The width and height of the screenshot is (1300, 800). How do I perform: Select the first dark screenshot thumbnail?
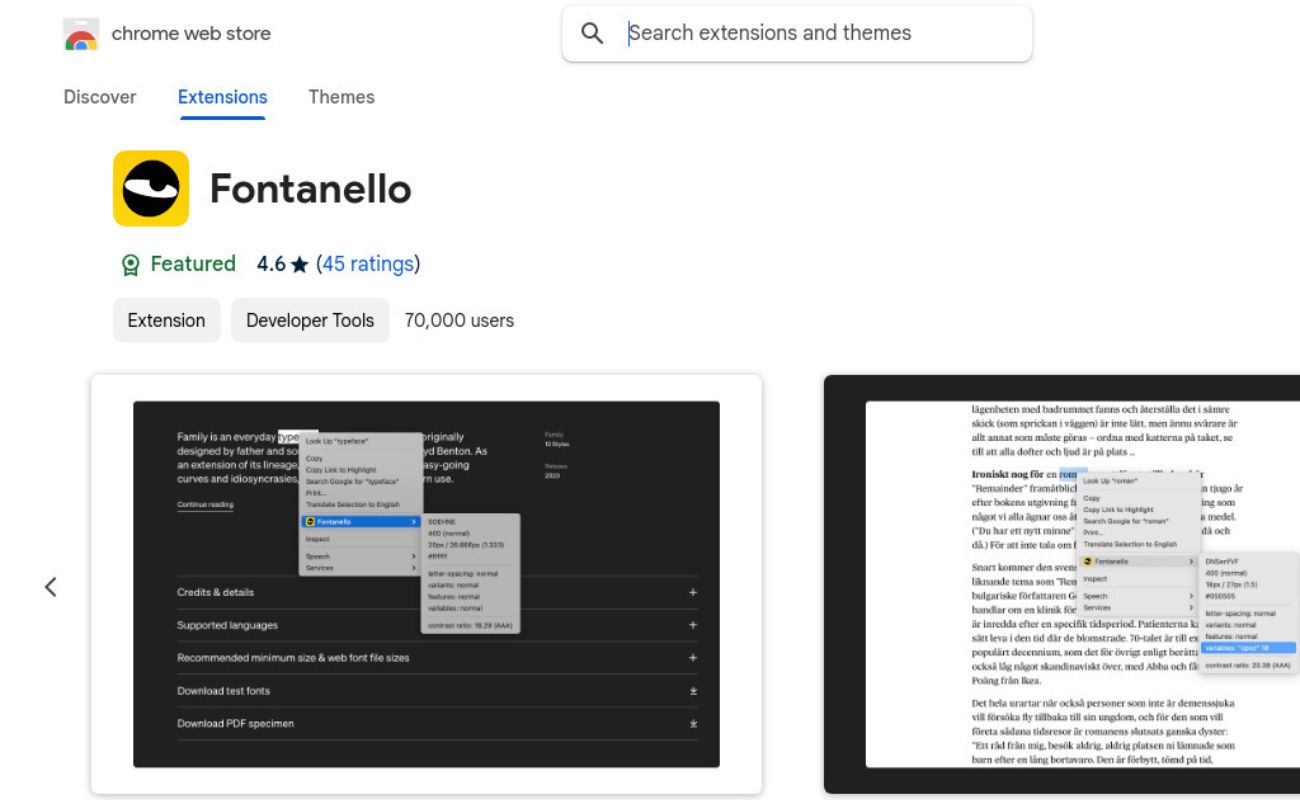click(426, 584)
